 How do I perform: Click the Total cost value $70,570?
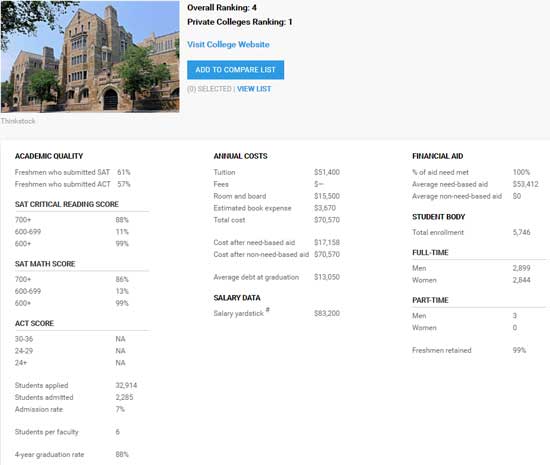click(x=327, y=220)
